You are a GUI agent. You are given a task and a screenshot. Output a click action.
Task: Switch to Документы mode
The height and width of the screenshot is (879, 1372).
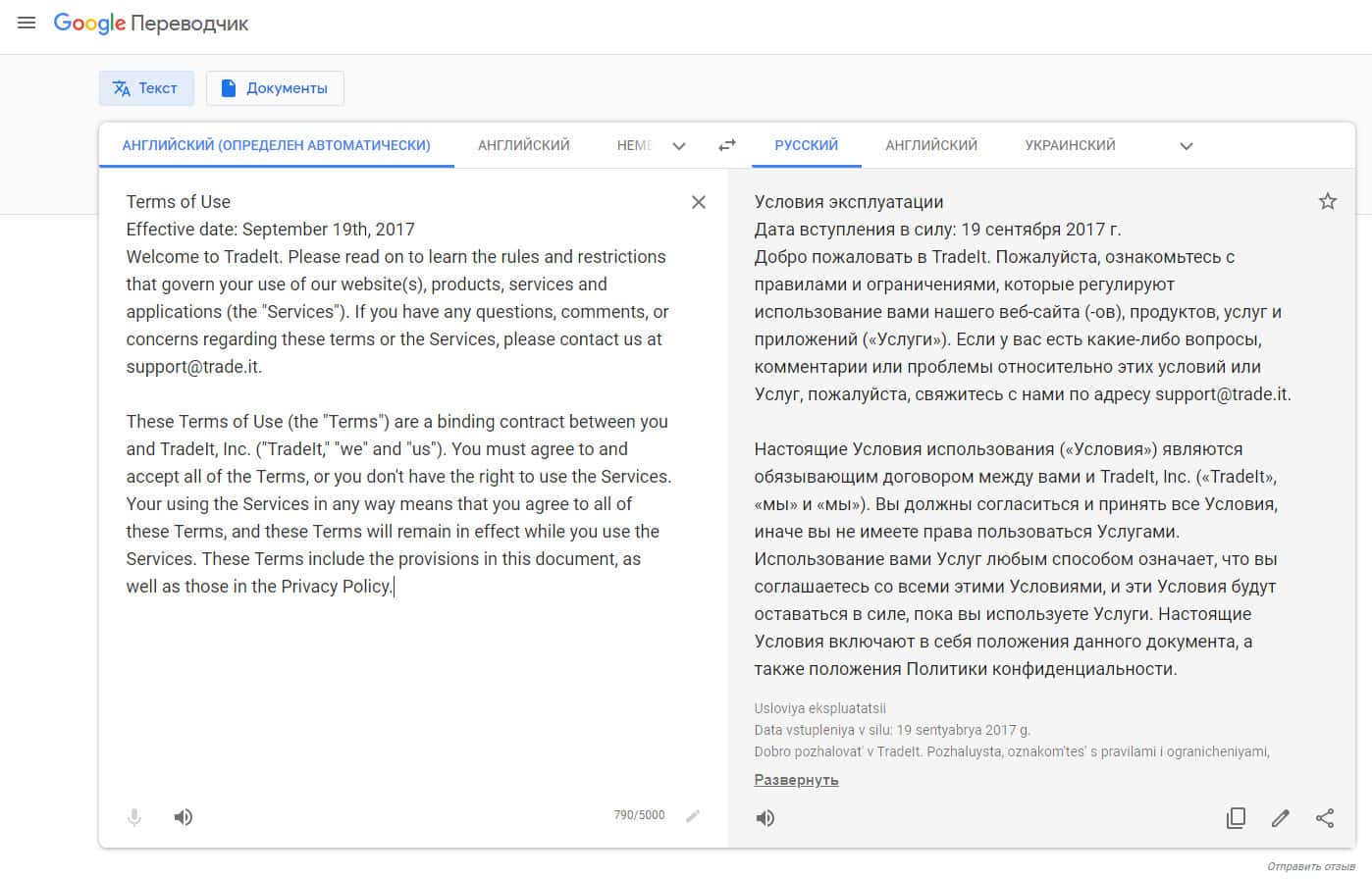275,88
